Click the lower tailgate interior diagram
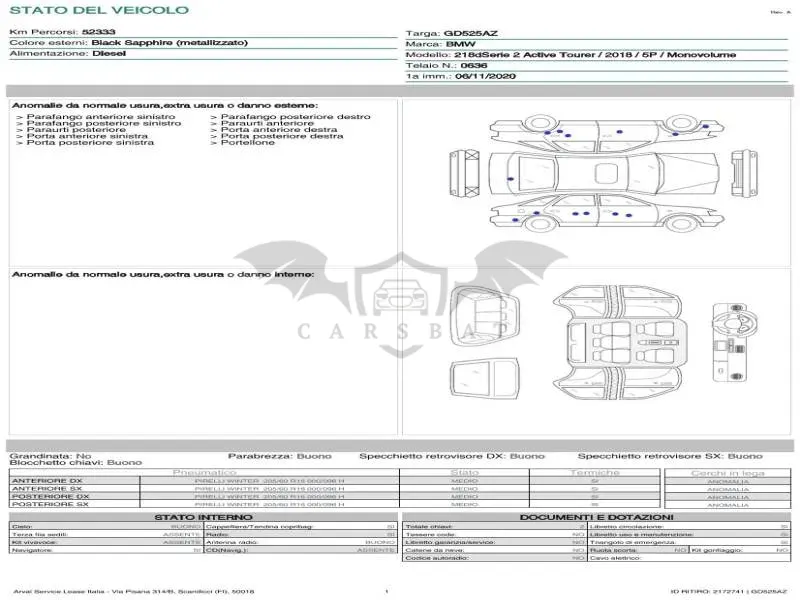Image resolution: width=800 pixels, height=600 pixels. [485, 379]
